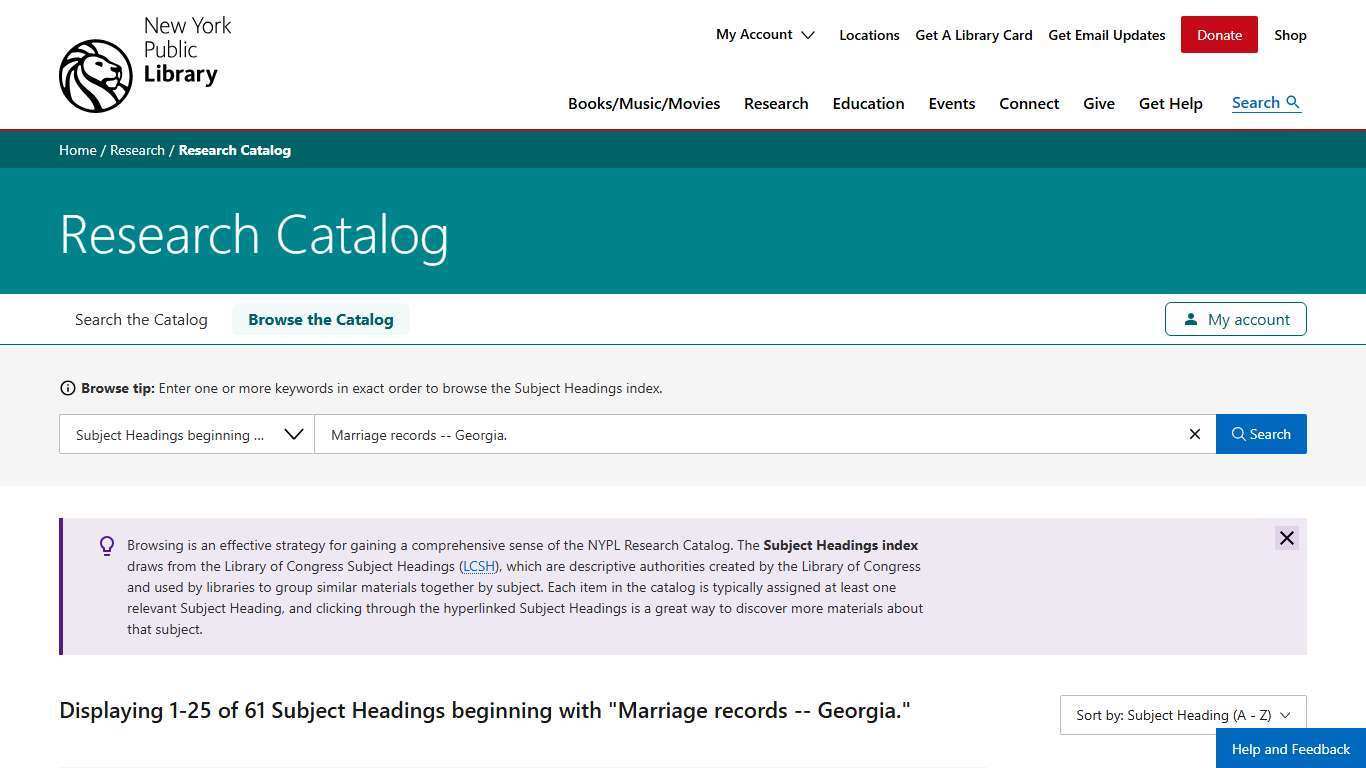Screen dimensions: 1366x768
Task: Click the blue Search button
Action: [1260, 434]
